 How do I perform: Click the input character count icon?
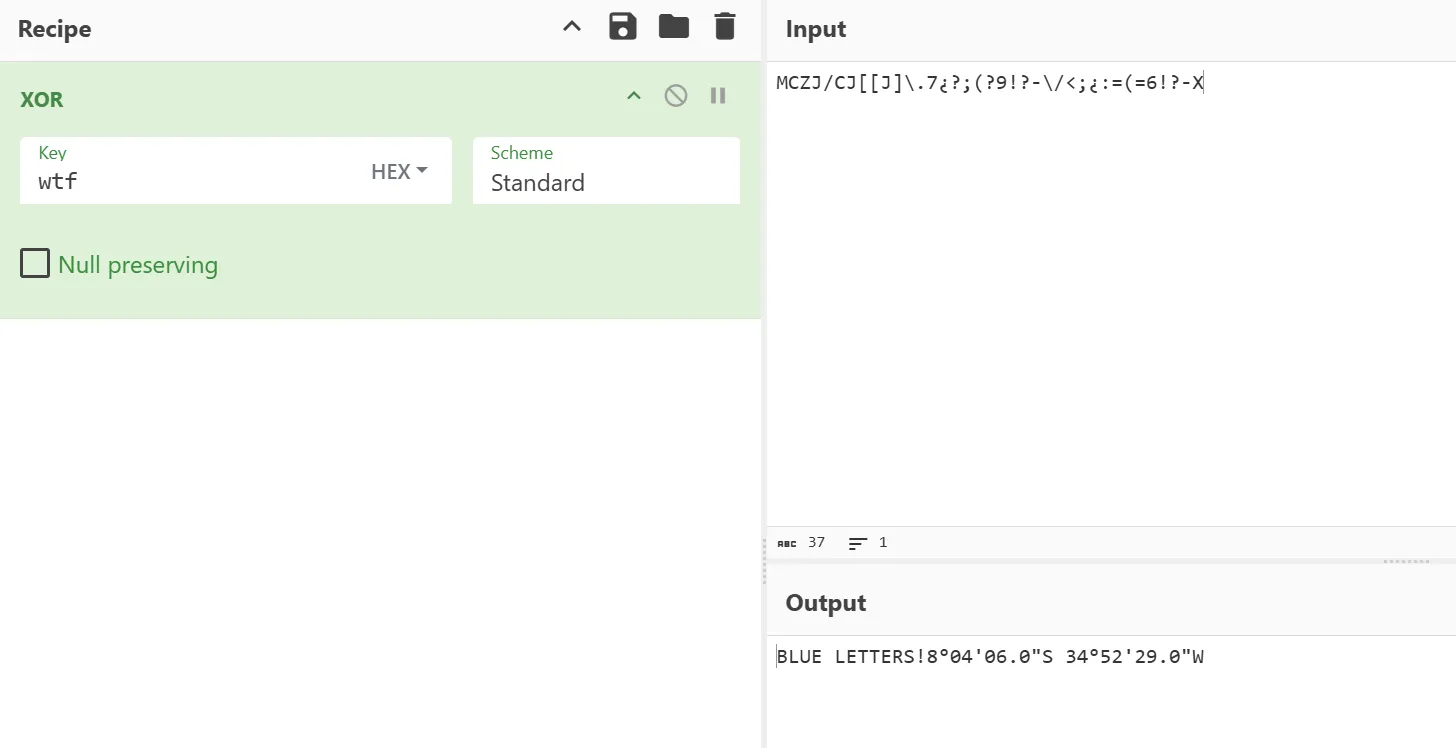point(787,543)
